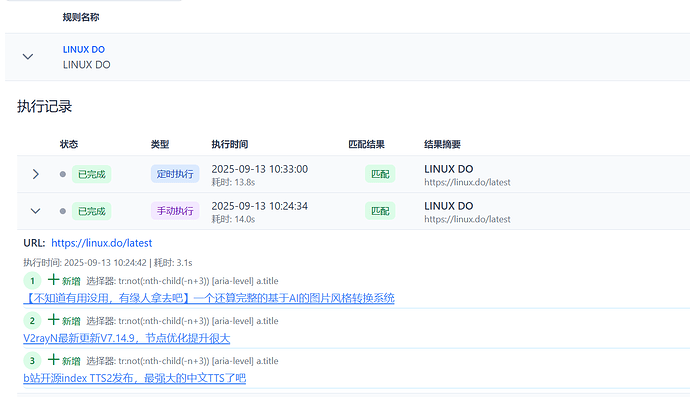The height and width of the screenshot is (397, 690).
Task: Click the 状态 column header
Action: click(69, 144)
